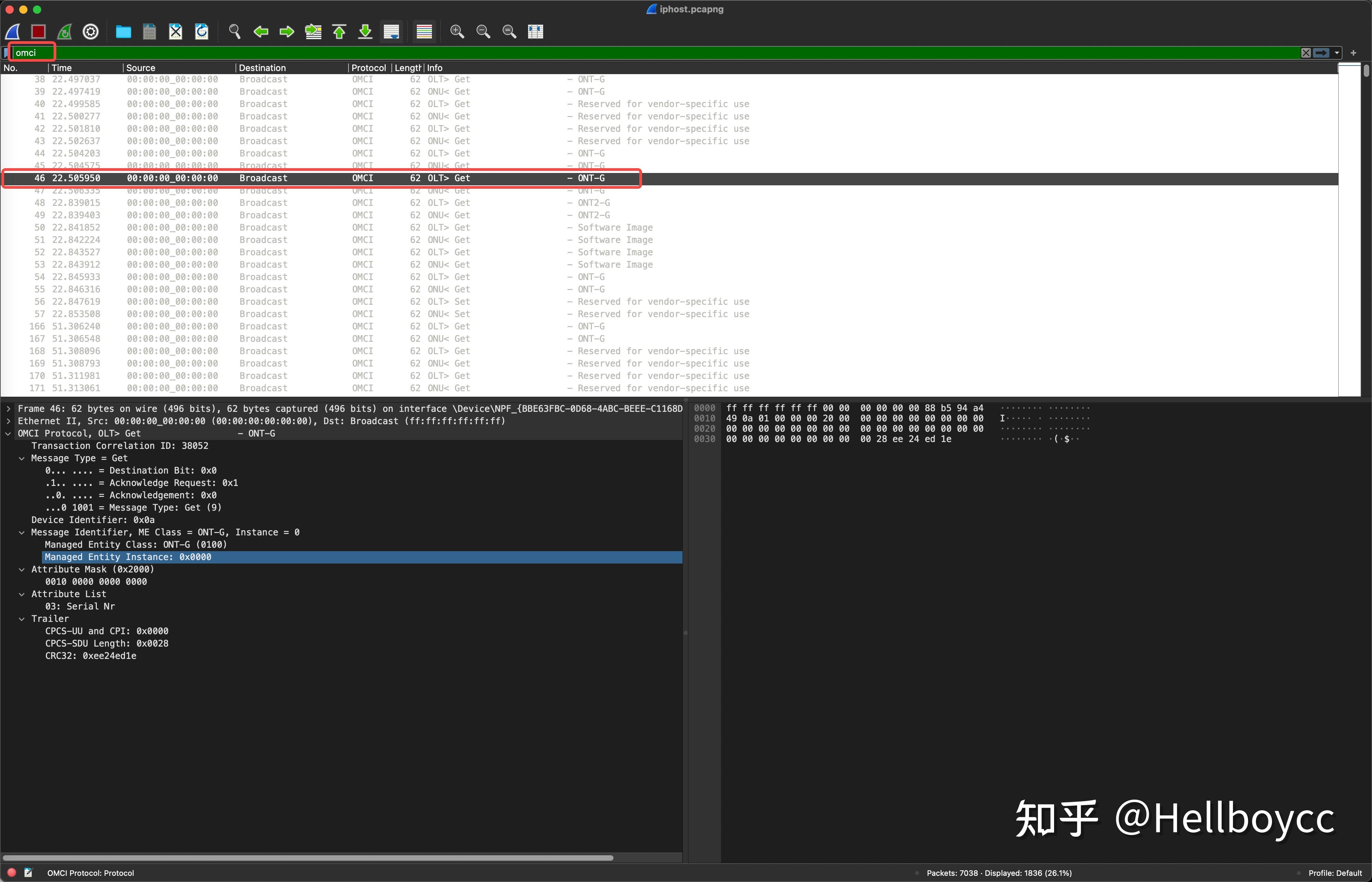Restart the current capture

[x=64, y=32]
